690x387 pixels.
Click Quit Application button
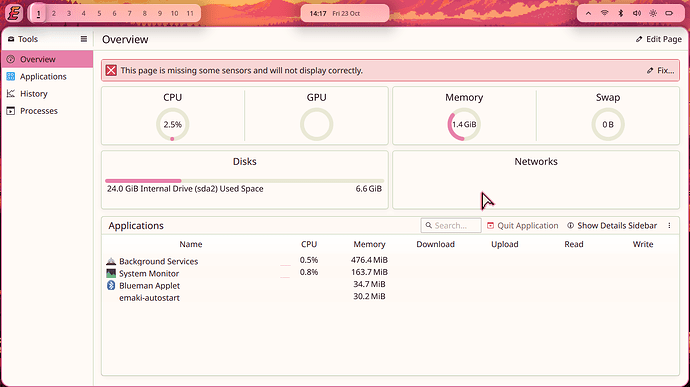coord(522,225)
